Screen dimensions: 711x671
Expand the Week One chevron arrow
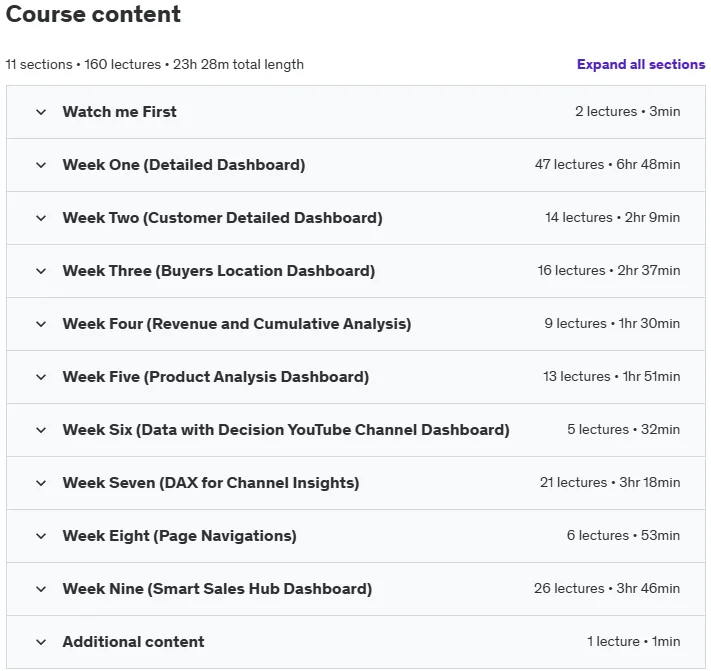(x=41, y=165)
